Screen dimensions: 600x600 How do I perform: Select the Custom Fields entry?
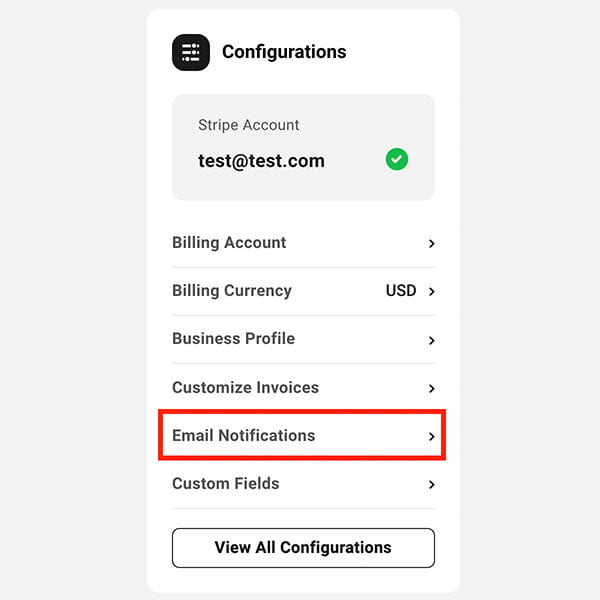225,483
